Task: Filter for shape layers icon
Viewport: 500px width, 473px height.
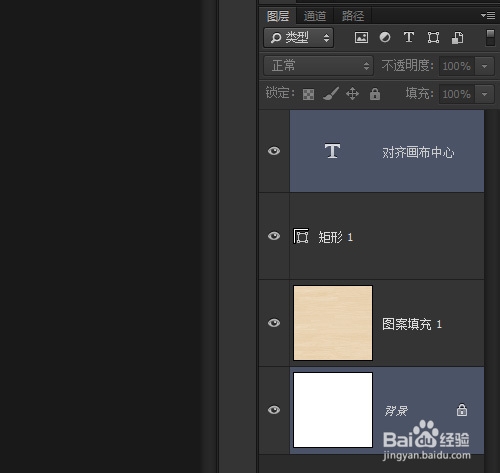Action: 433,37
